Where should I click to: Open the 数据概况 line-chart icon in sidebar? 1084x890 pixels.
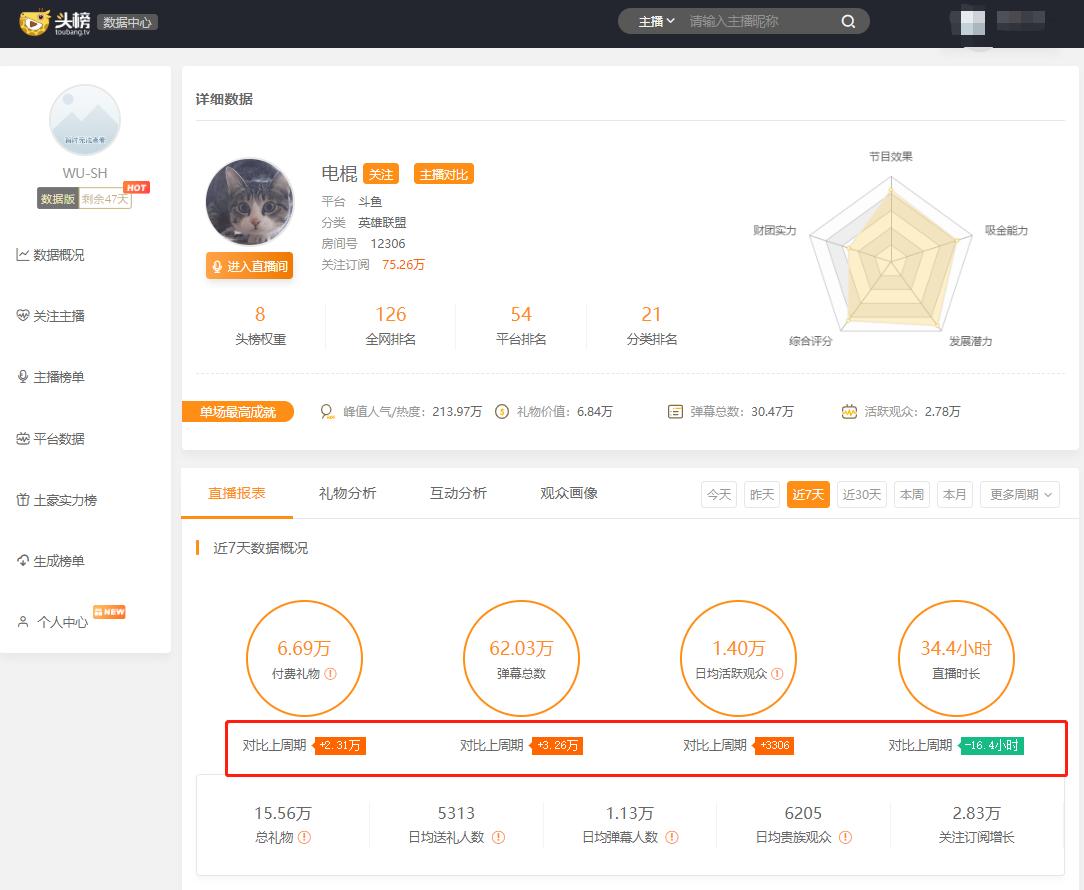click(x=22, y=255)
